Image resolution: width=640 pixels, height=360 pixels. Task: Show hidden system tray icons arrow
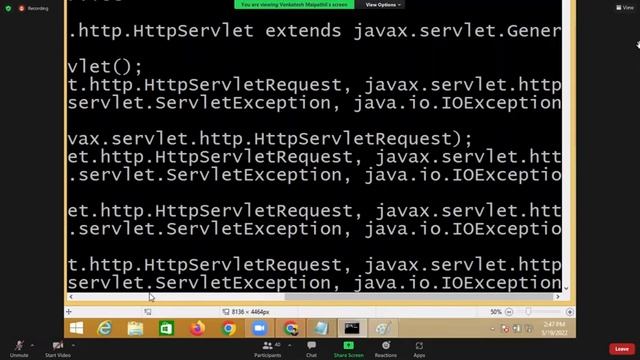pos(493,329)
